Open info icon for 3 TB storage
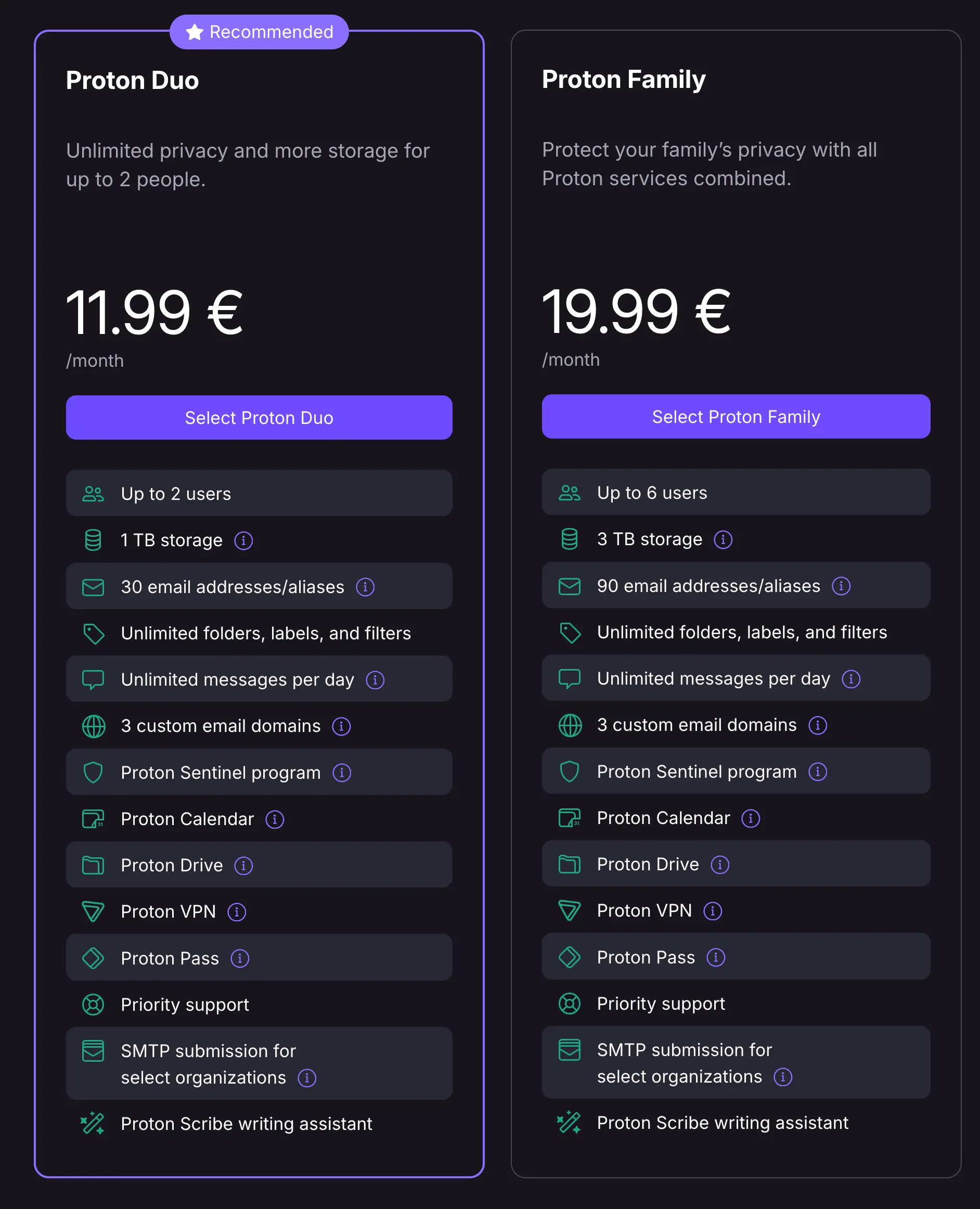Screen dimensions: 980x1209 pyautogui.click(x=723, y=539)
